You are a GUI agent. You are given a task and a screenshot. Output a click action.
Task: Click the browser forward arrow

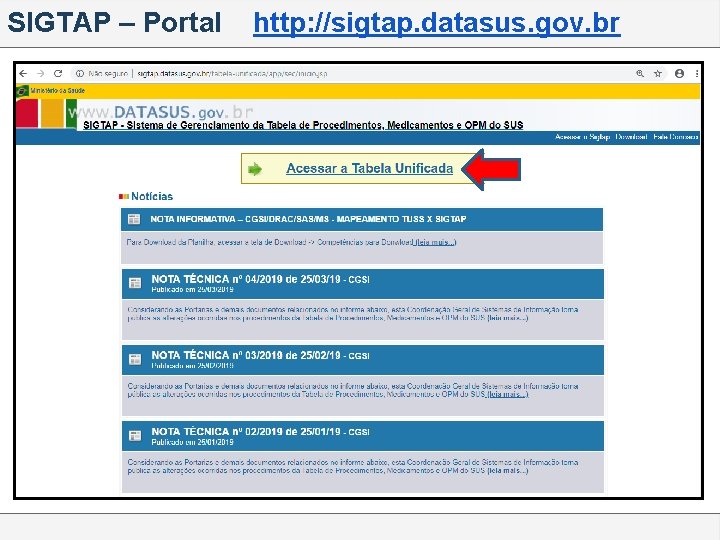pyautogui.click(x=41, y=73)
